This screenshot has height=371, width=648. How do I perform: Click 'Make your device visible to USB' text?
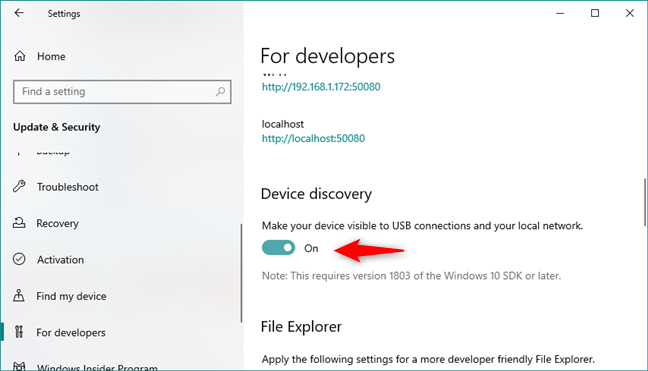pos(422,226)
